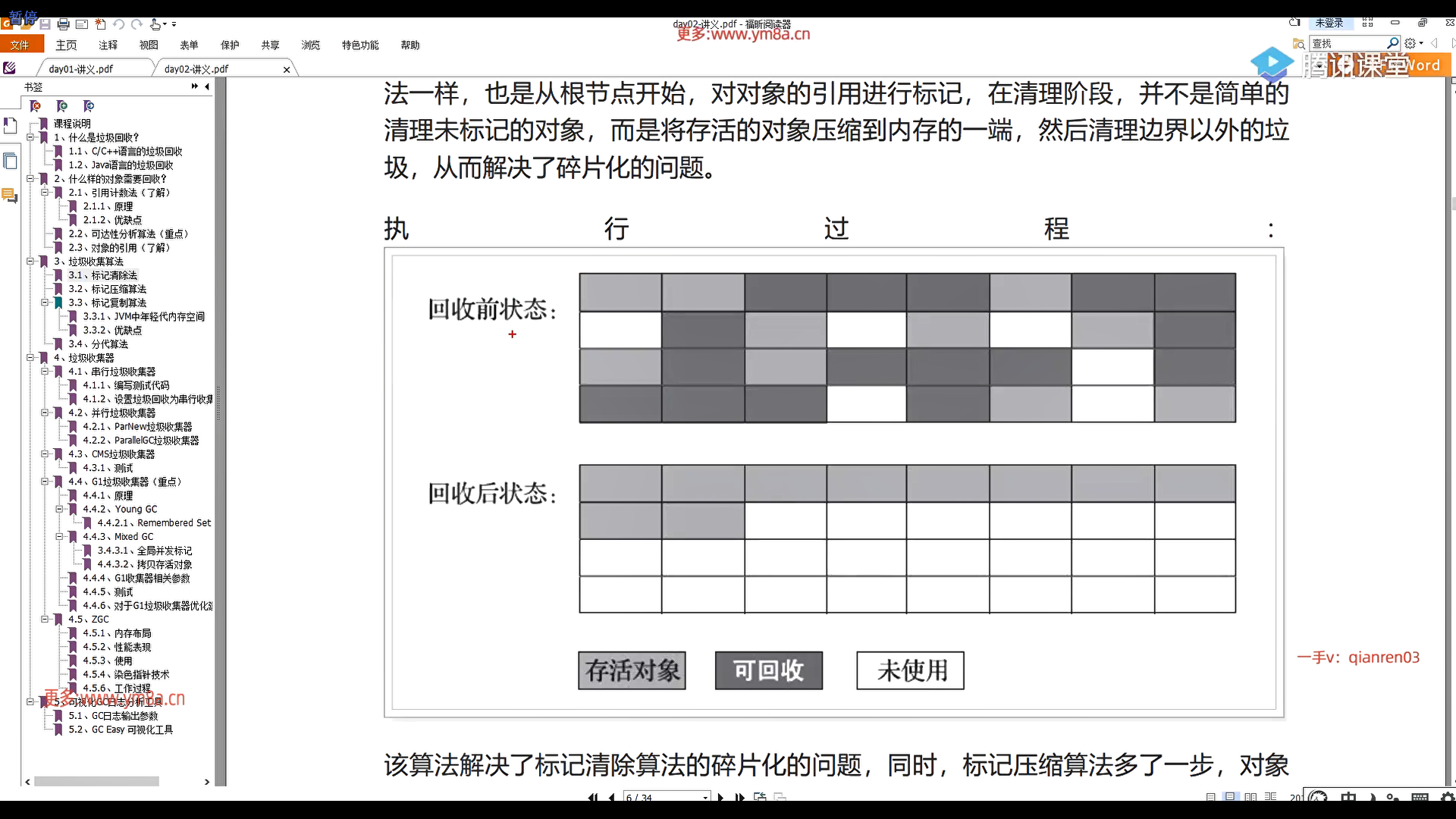Open the 文件 menu button
Viewport: 1456px width, 819px height.
(20, 45)
